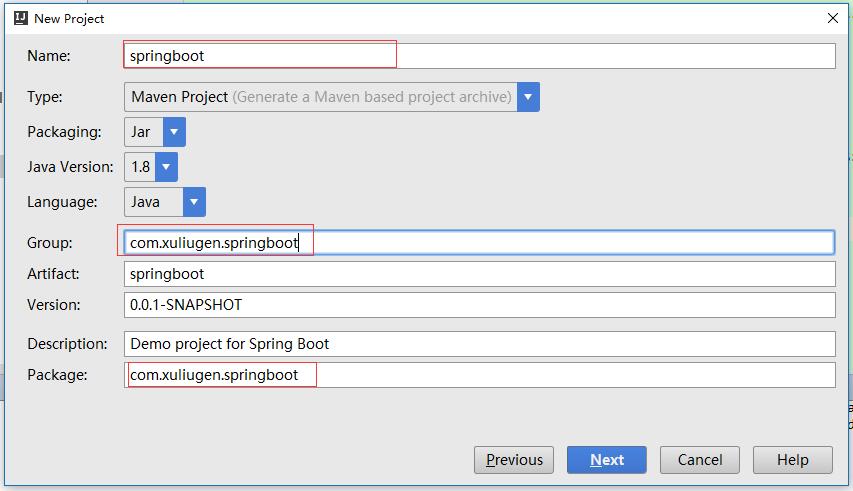Open the Java Version dropdown arrow
Image resolution: width=853 pixels, height=491 pixels.
point(166,166)
